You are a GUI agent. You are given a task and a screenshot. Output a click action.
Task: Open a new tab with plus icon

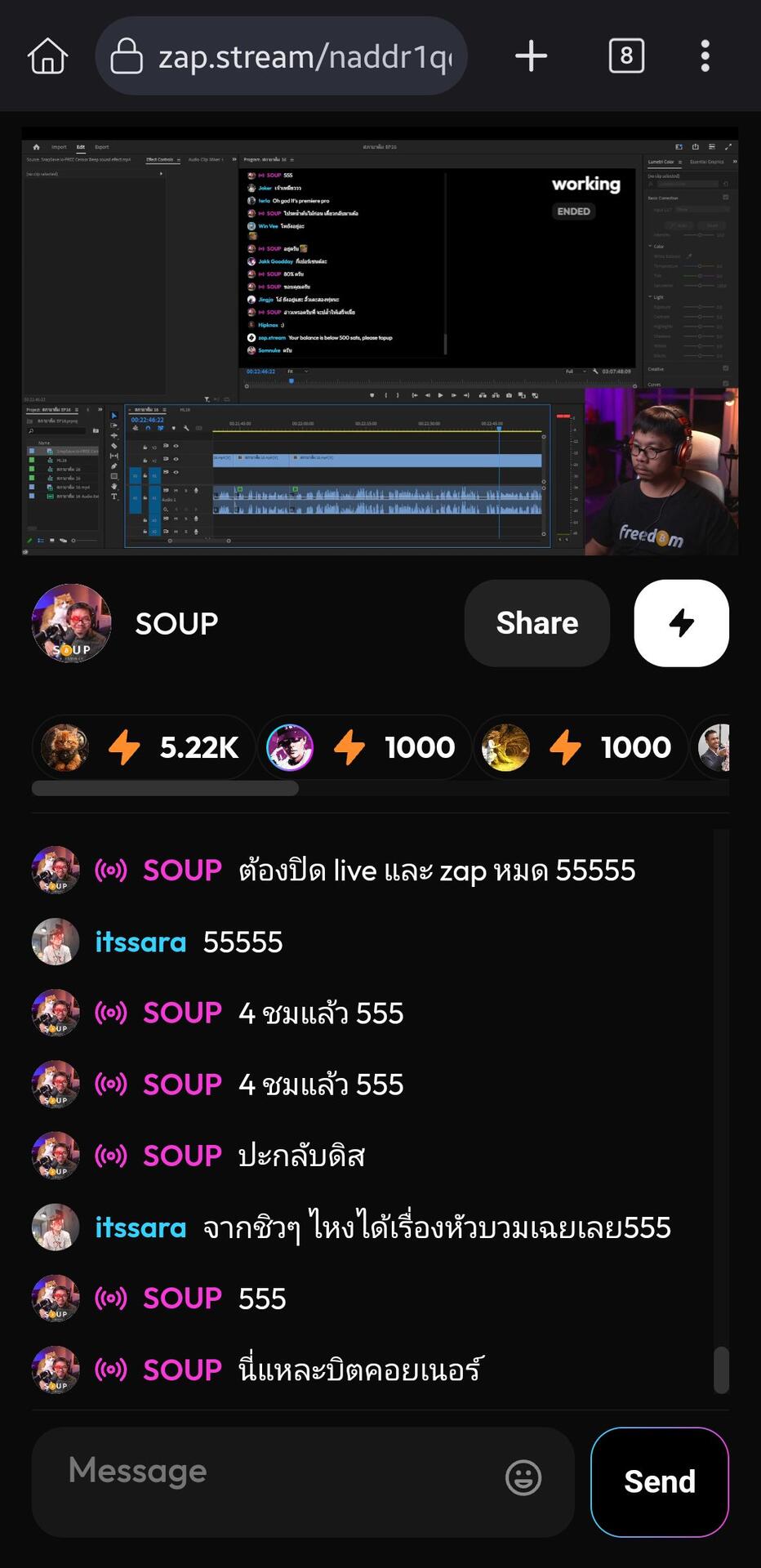tap(531, 56)
